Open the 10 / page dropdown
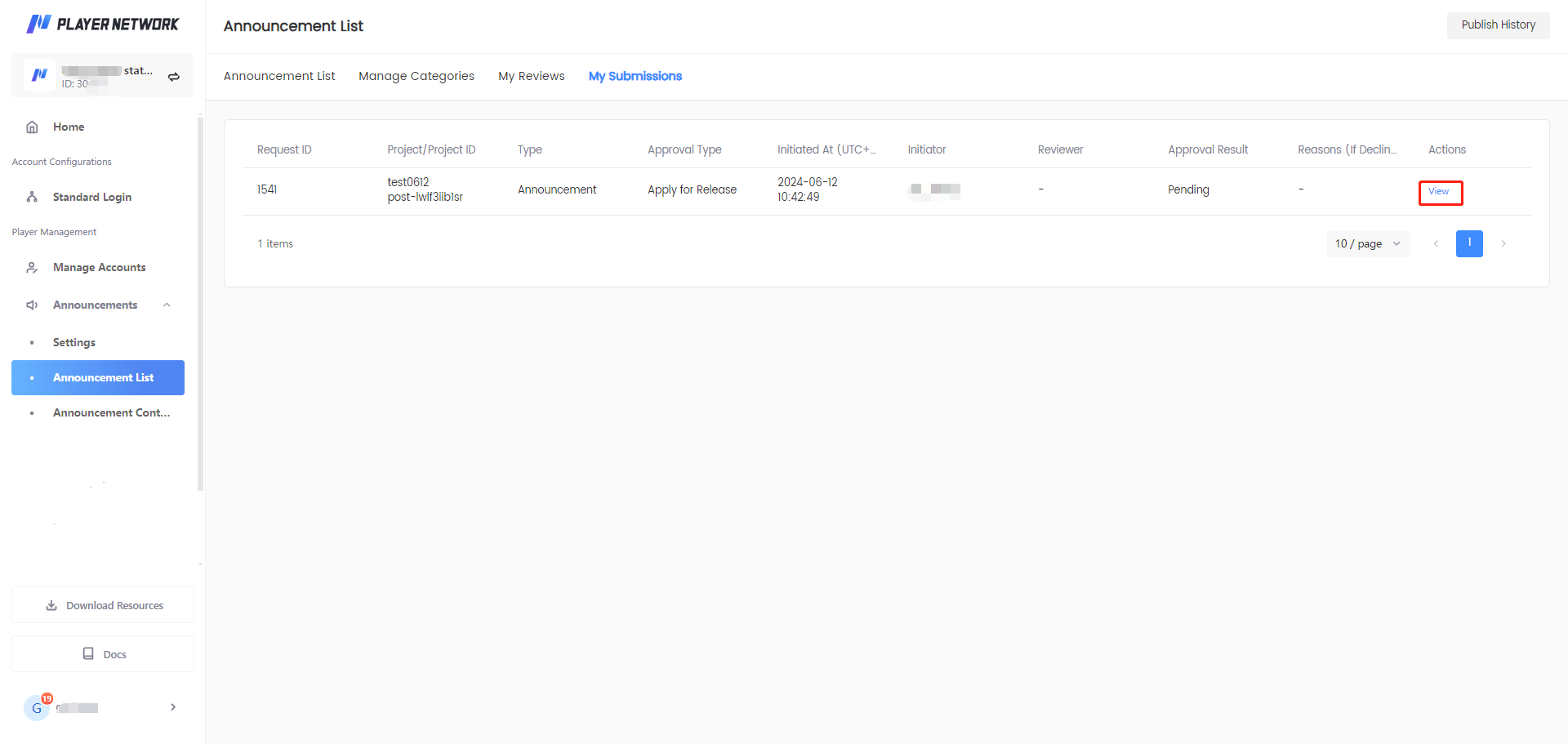The height and width of the screenshot is (744, 1568). [1368, 244]
